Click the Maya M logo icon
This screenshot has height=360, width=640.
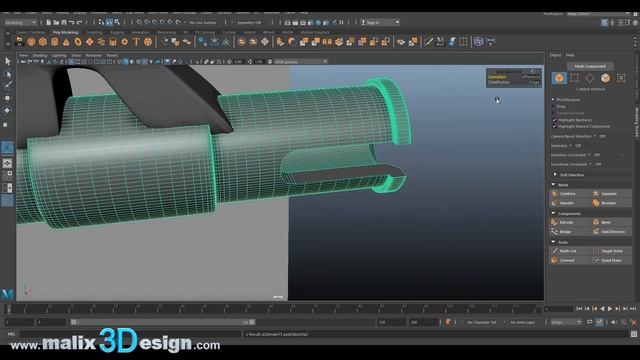7,295
